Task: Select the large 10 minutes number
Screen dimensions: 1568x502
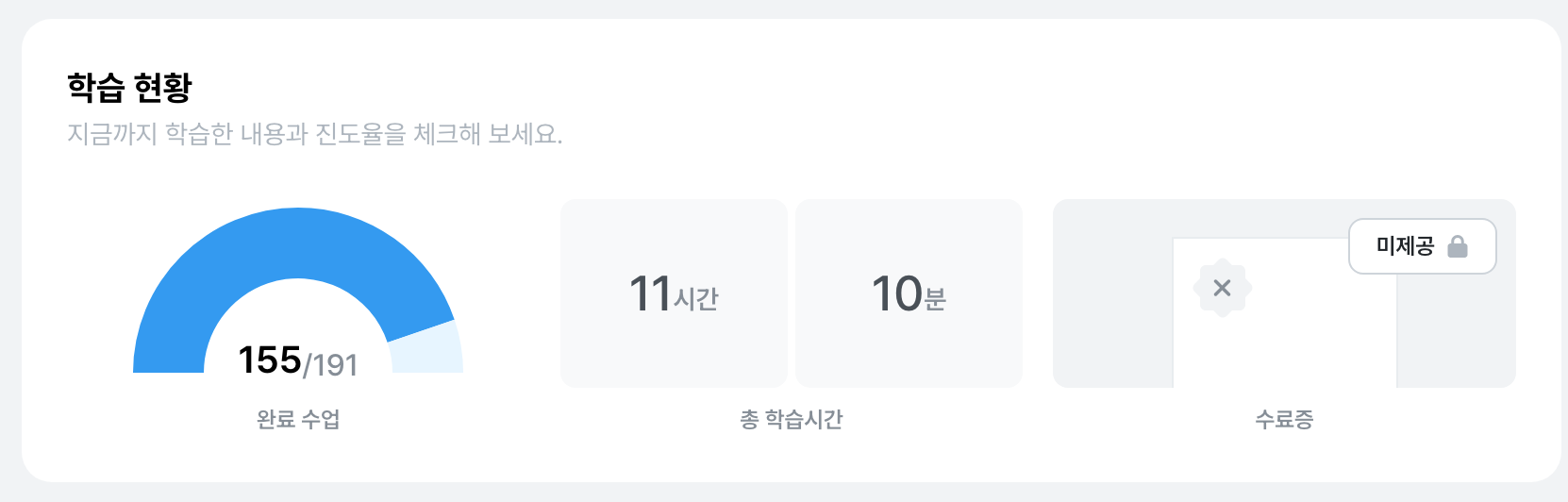Action: click(x=896, y=293)
